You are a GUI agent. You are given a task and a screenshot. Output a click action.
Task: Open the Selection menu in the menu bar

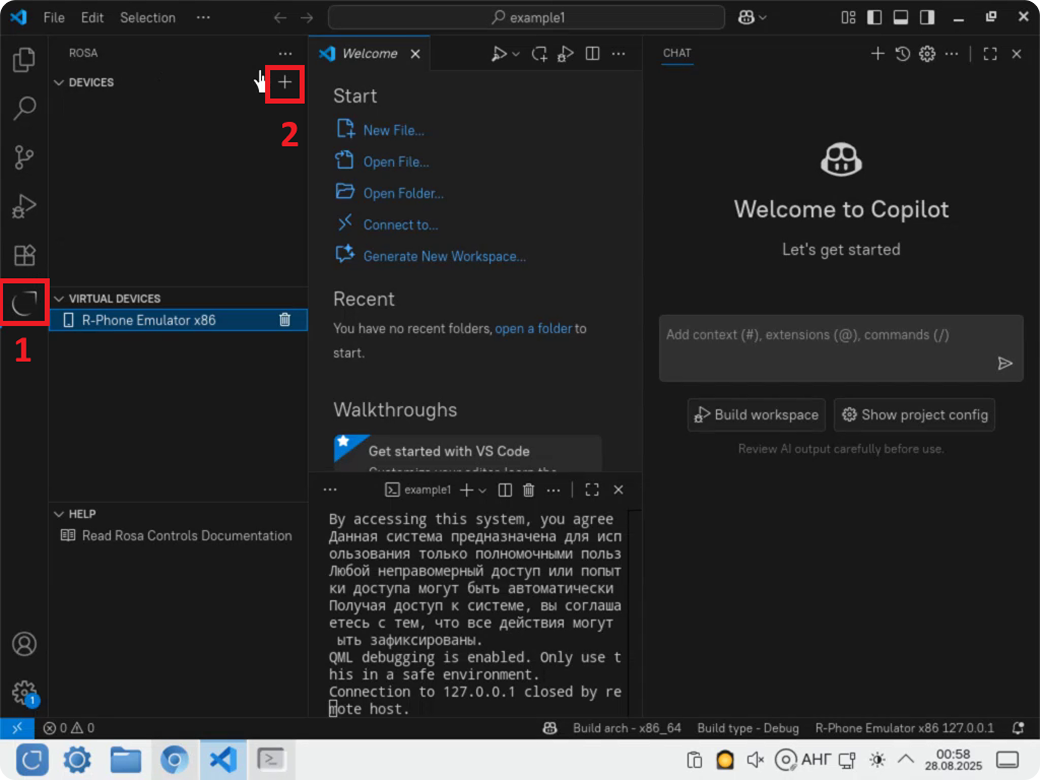pyautogui.click(x=147, y=17)
